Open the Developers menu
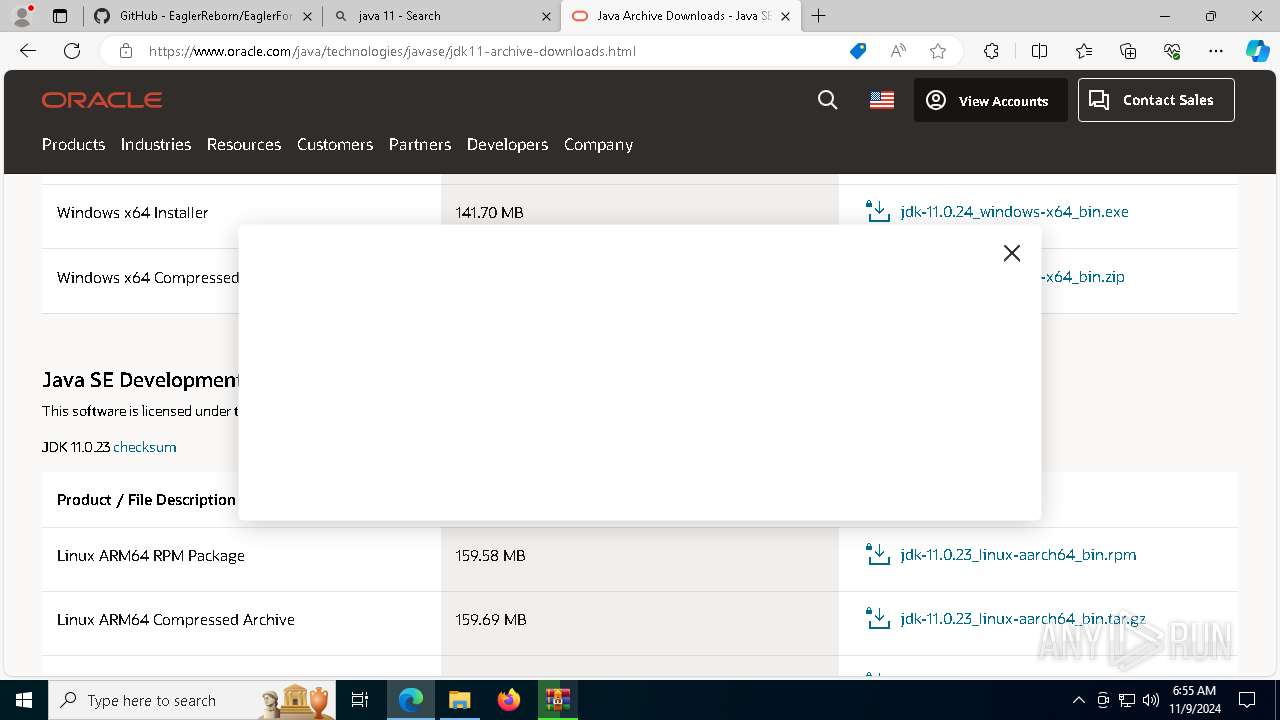The height and width of the screenshot is (720, 1280). click(507, 145)
